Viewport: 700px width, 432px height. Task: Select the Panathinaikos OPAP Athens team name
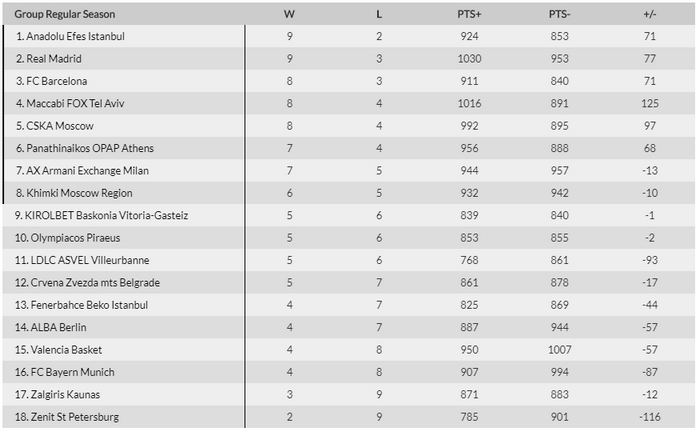tap(90, 148)
